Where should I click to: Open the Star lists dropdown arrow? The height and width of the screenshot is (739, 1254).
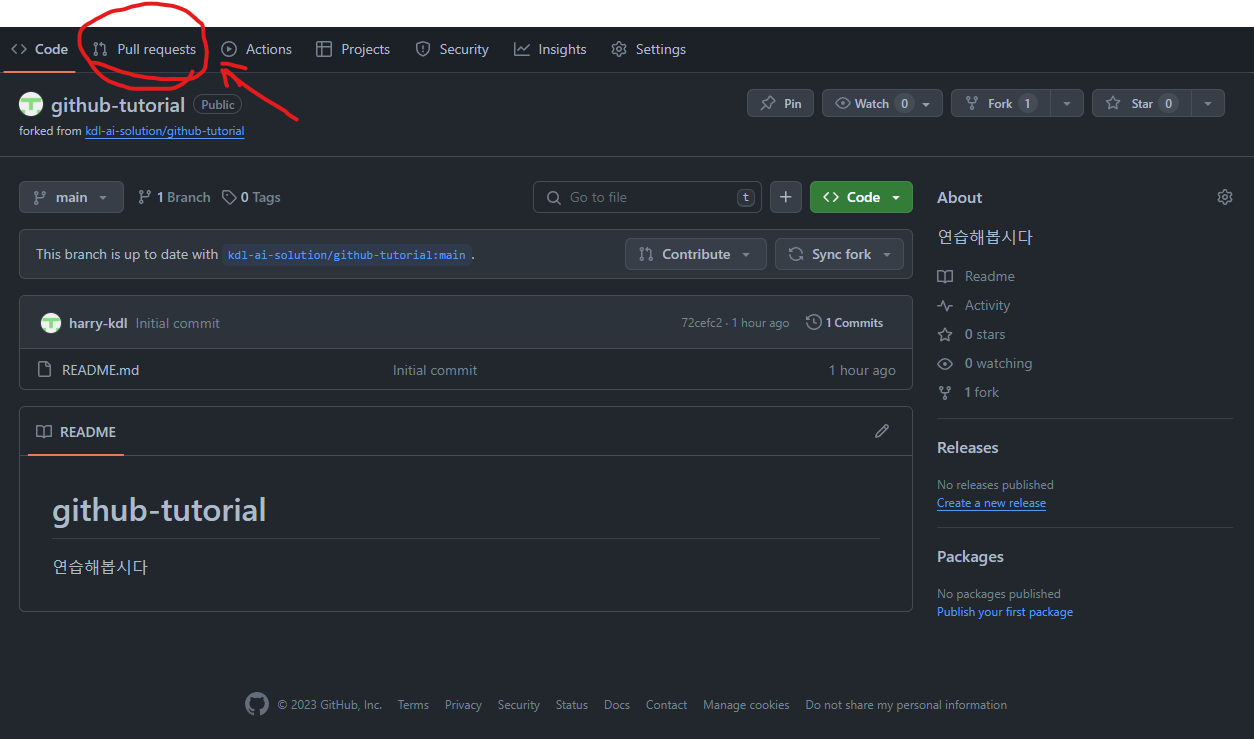[x=1208, y=104]
